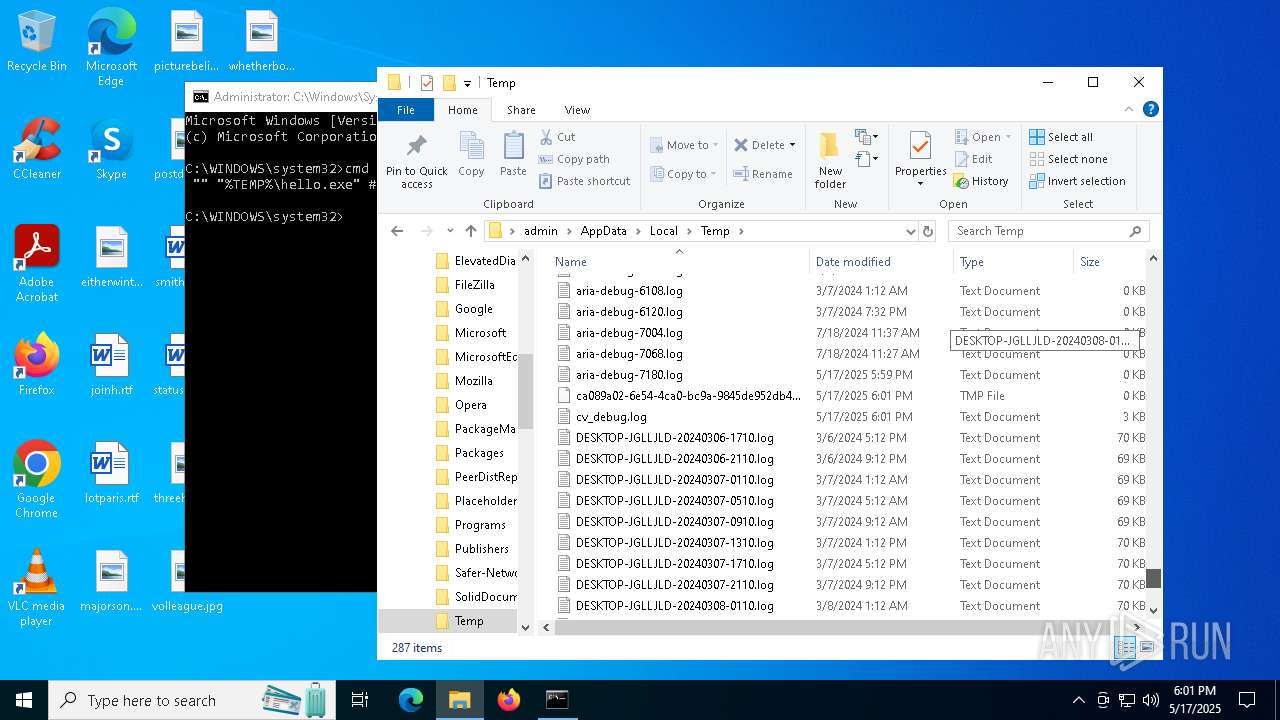Screen dimensions: 1280x720
Task: Expand the address bar history dropdown
Action: coord(910,231)
